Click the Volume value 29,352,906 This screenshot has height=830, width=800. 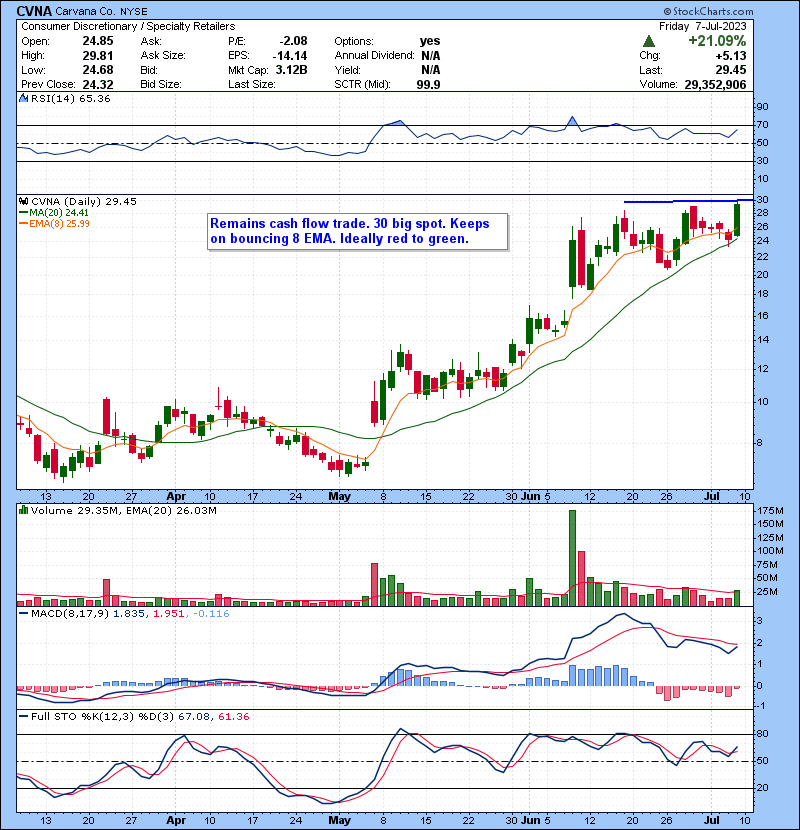click(715, 84)
